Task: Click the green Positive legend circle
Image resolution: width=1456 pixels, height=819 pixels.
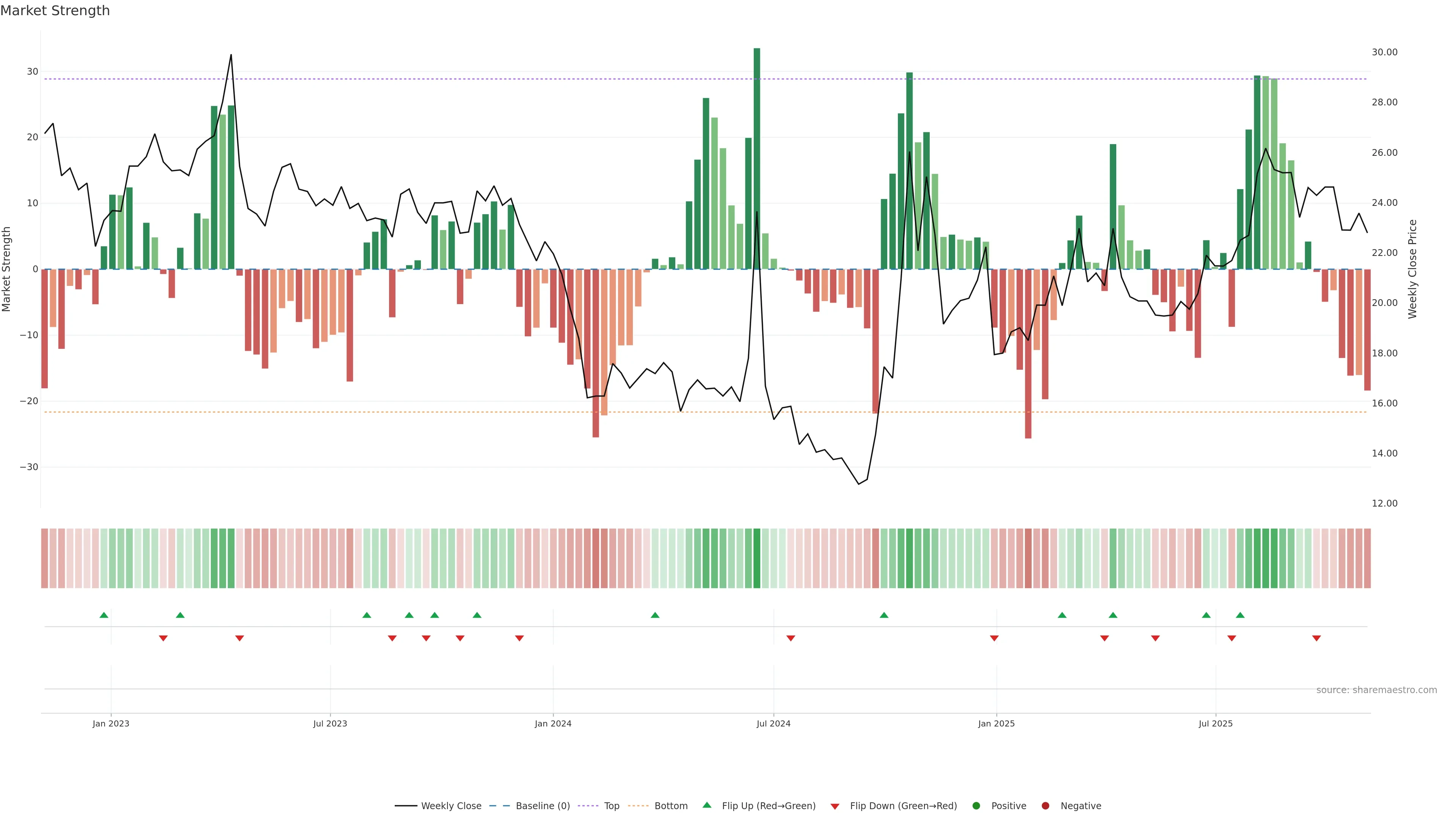Action: pyautogui.click(x=976, y=805)
